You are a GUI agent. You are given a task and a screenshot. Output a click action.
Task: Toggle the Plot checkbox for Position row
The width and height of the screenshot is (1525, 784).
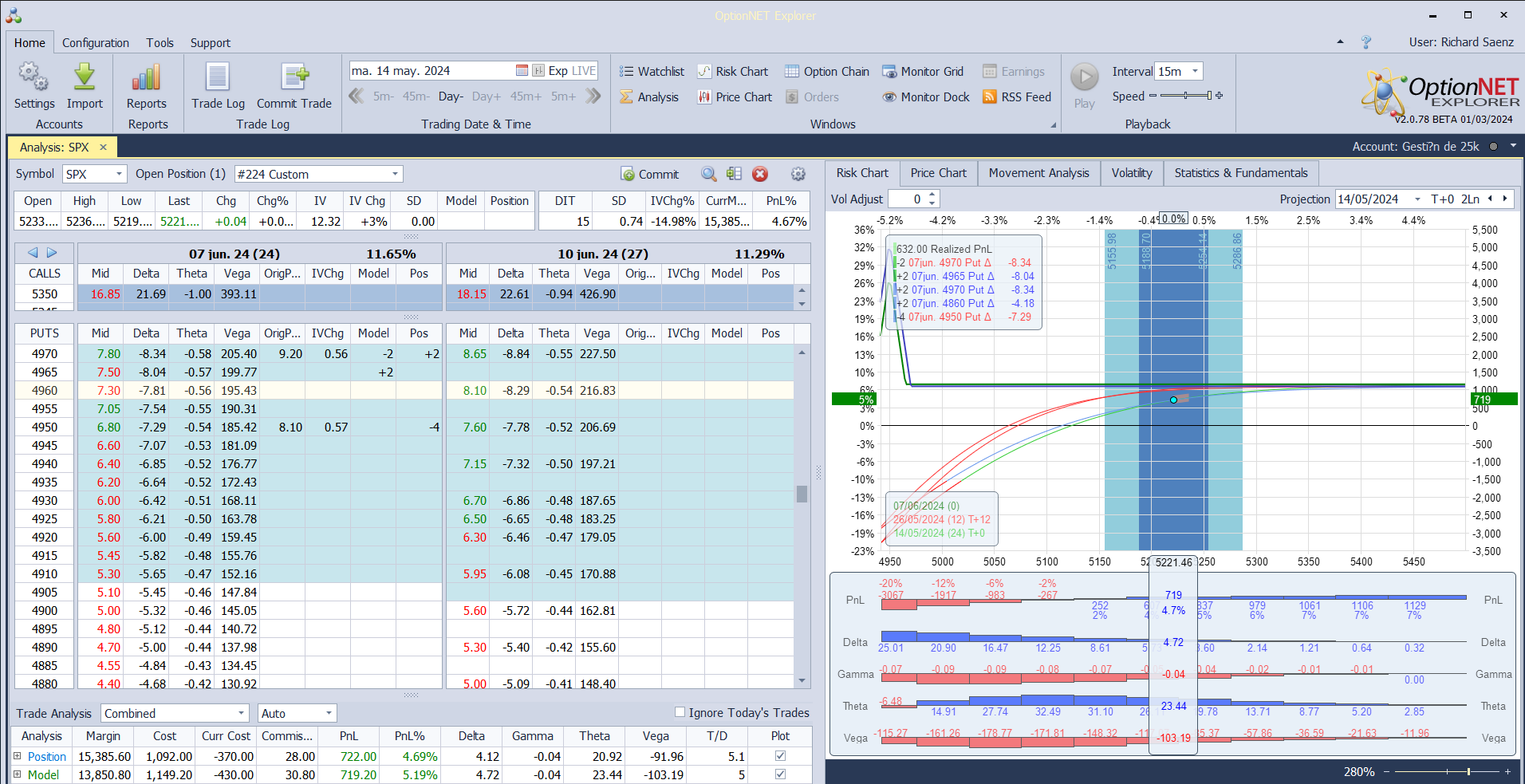pos(780,756)
